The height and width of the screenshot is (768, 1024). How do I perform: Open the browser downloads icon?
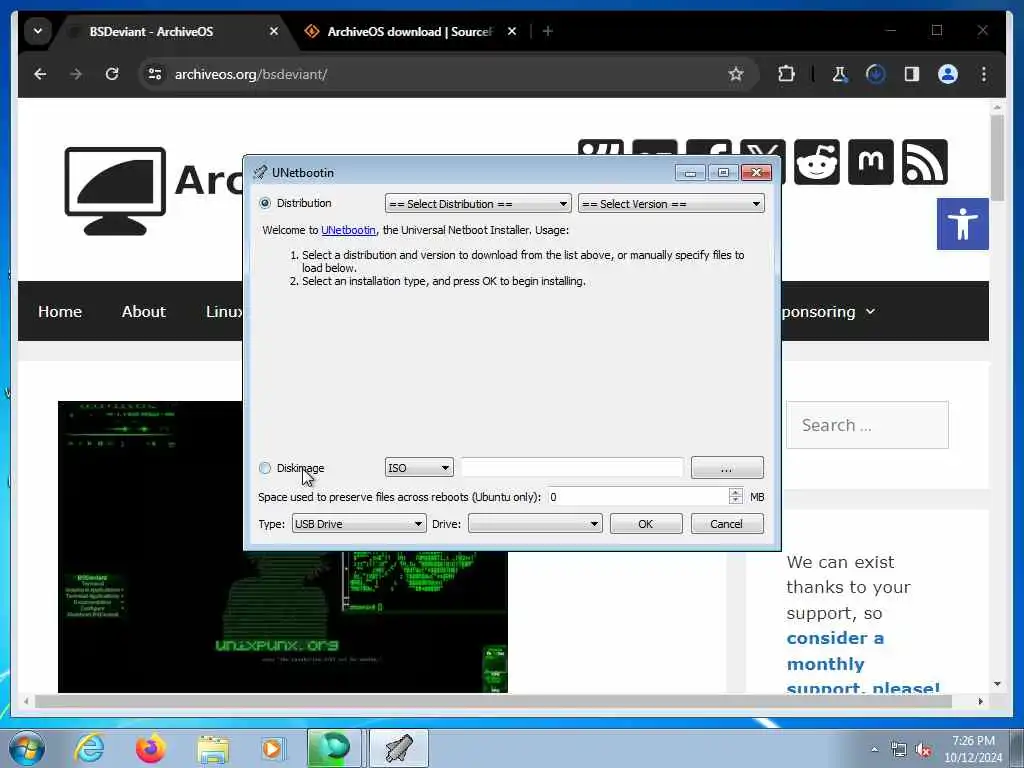click(x=876, y=74)
